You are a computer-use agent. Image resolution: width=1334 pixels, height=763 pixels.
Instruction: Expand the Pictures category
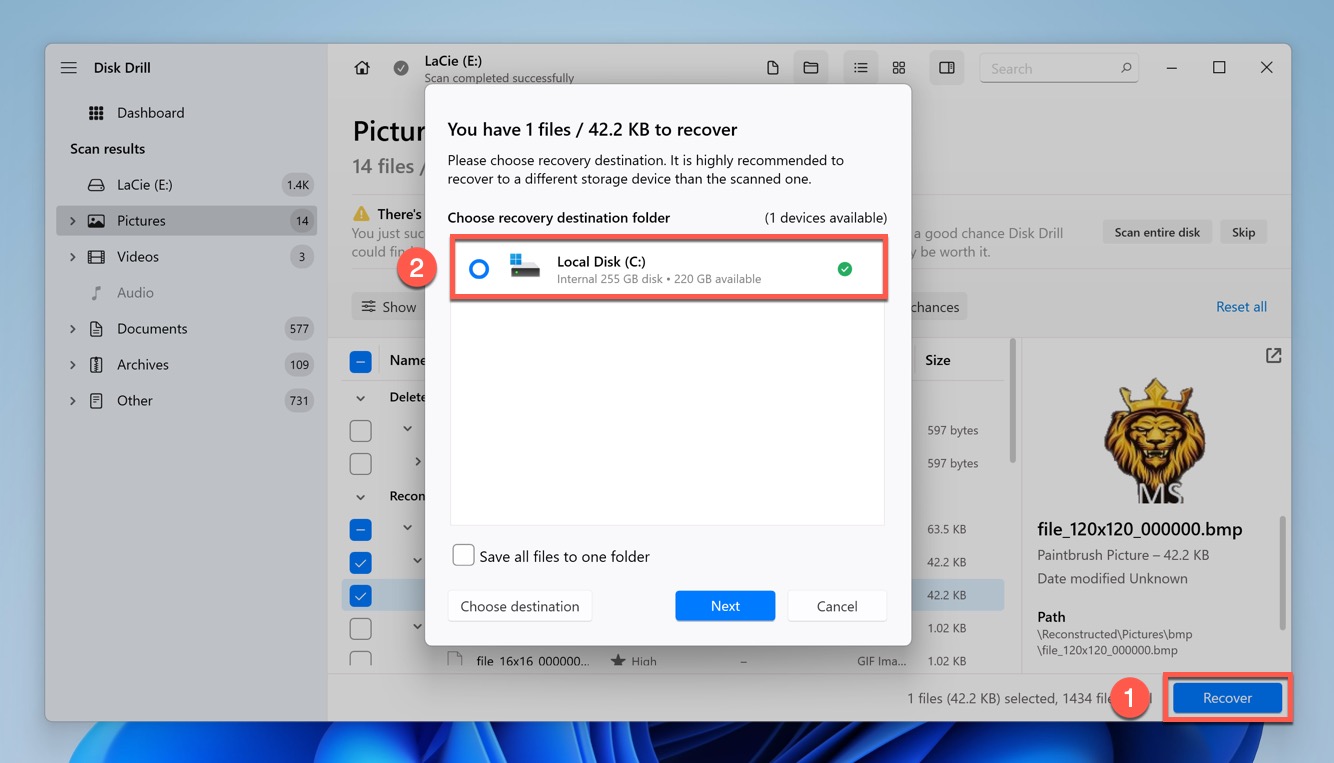pyautogui.click(x=72, y=221)
